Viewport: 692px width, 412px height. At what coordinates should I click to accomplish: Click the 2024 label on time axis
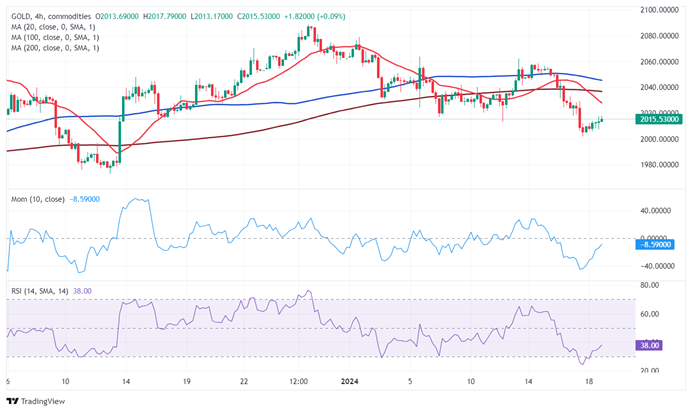[350, 381]
